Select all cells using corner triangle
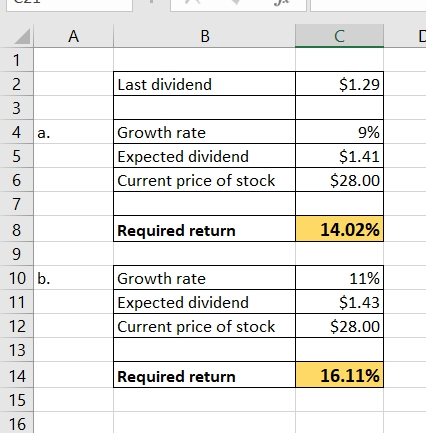Screen dimensions: 426x433 coord(22,36)
